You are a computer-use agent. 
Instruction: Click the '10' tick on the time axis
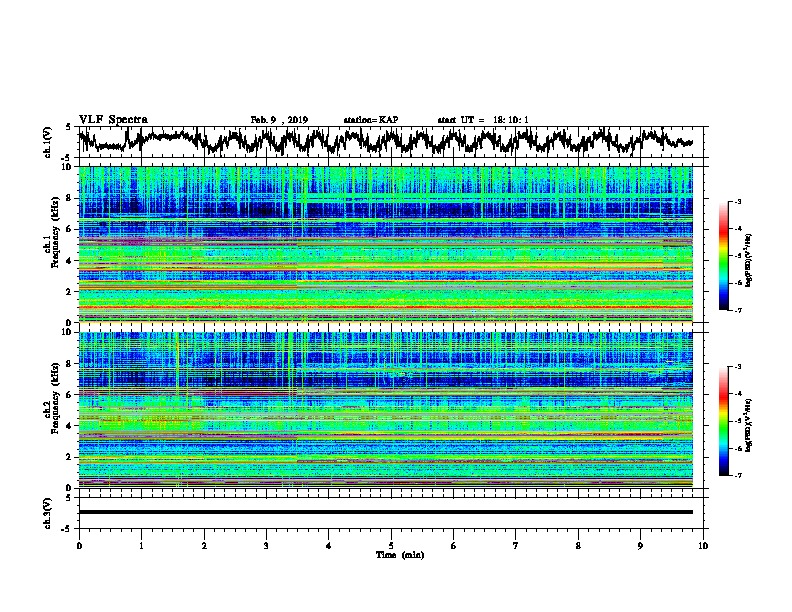point(703,546)
